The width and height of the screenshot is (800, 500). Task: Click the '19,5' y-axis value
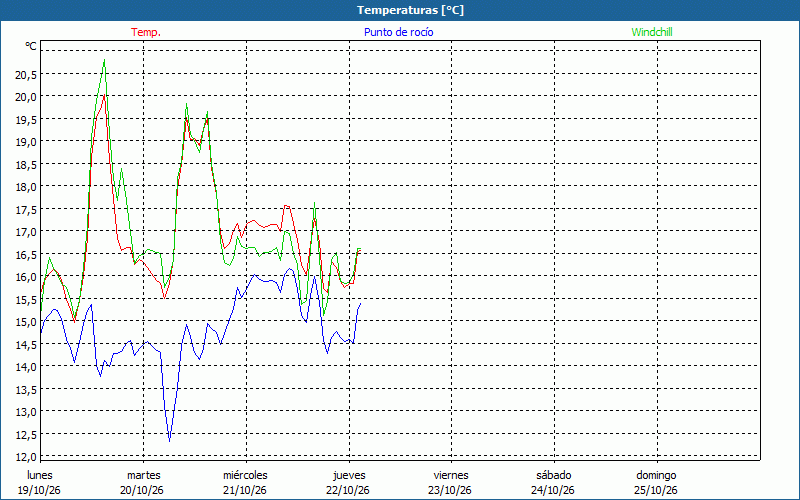(26, 119)
